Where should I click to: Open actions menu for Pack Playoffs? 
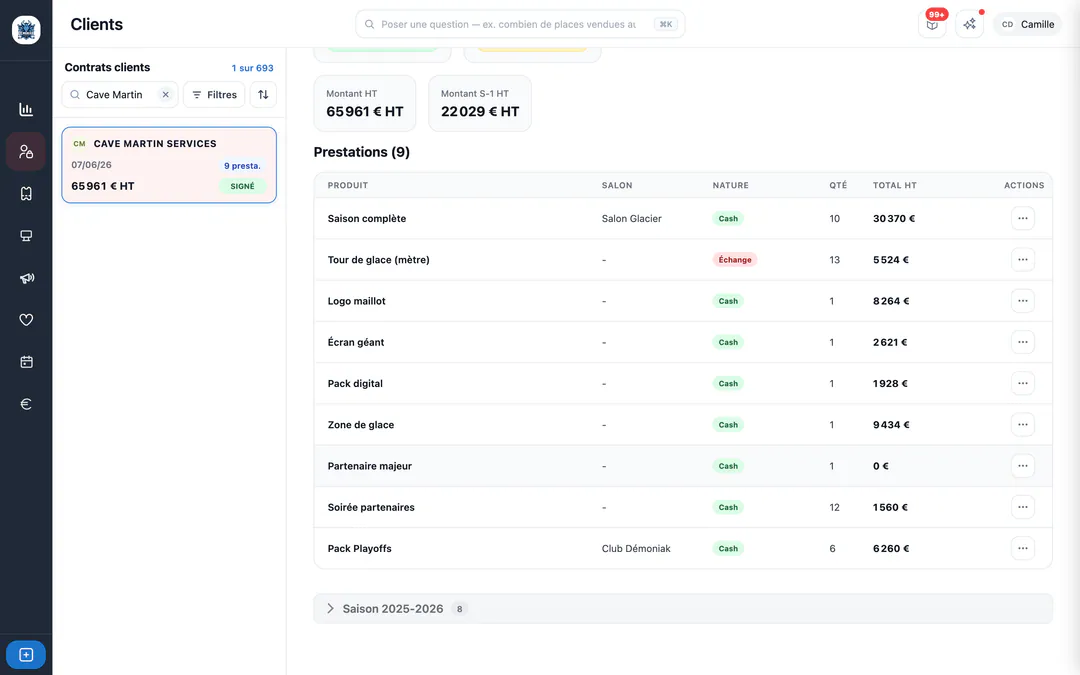click(1023, 549)
